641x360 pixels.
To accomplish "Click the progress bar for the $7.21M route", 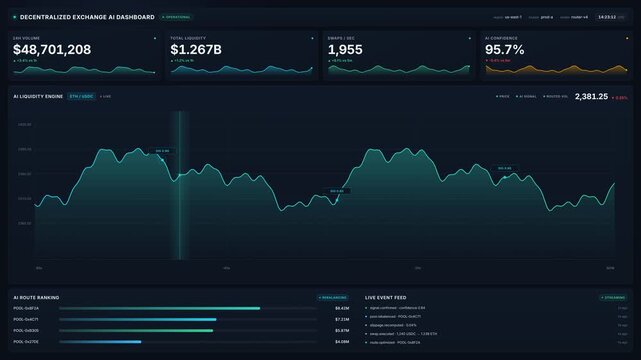I will pyautogui.click(x=188, y=320).
